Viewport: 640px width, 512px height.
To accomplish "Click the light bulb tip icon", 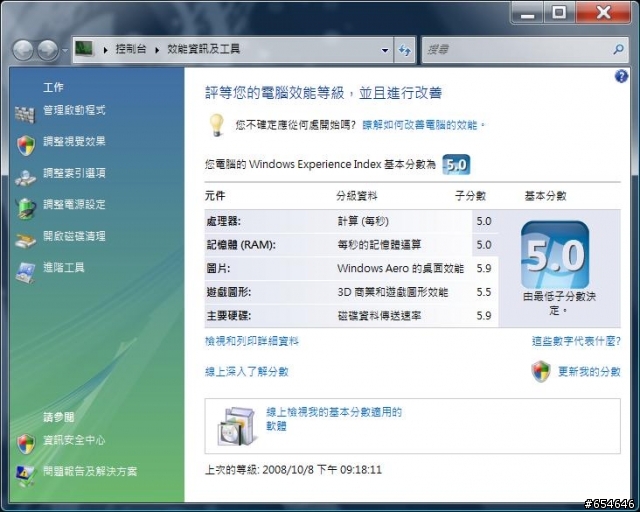I will (217, 125).
